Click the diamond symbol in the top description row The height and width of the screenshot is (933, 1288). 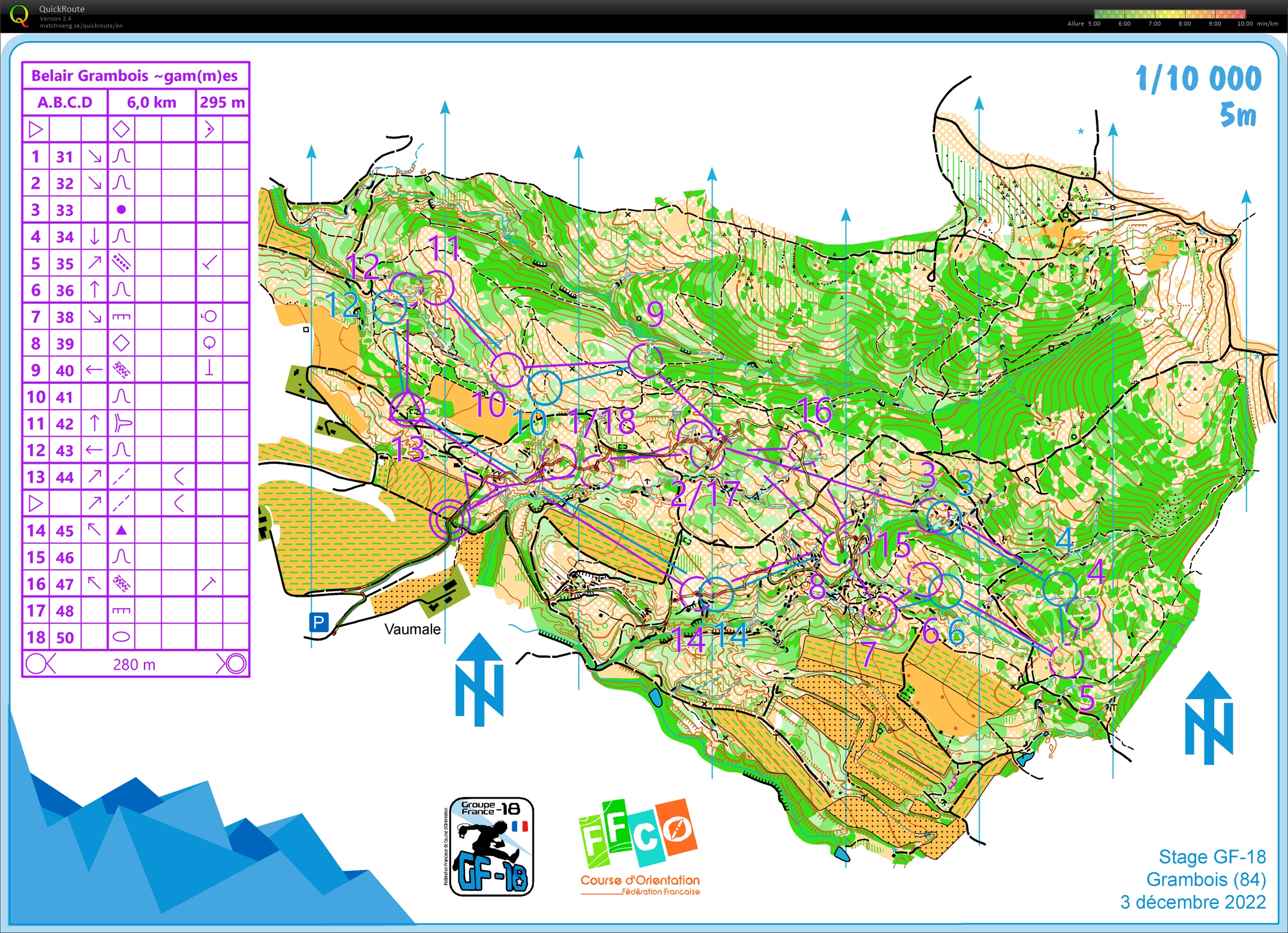click(121, 130)
